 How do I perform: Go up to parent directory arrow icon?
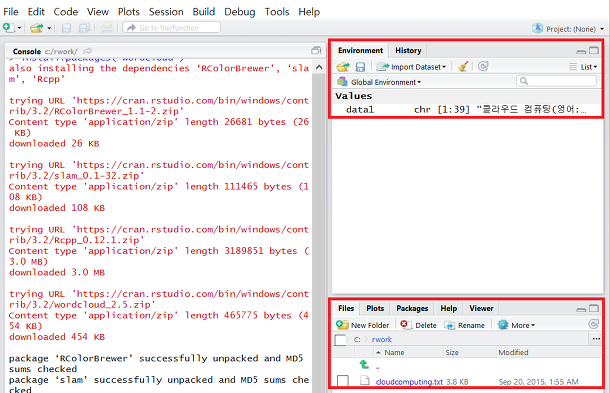coord(364,365)
